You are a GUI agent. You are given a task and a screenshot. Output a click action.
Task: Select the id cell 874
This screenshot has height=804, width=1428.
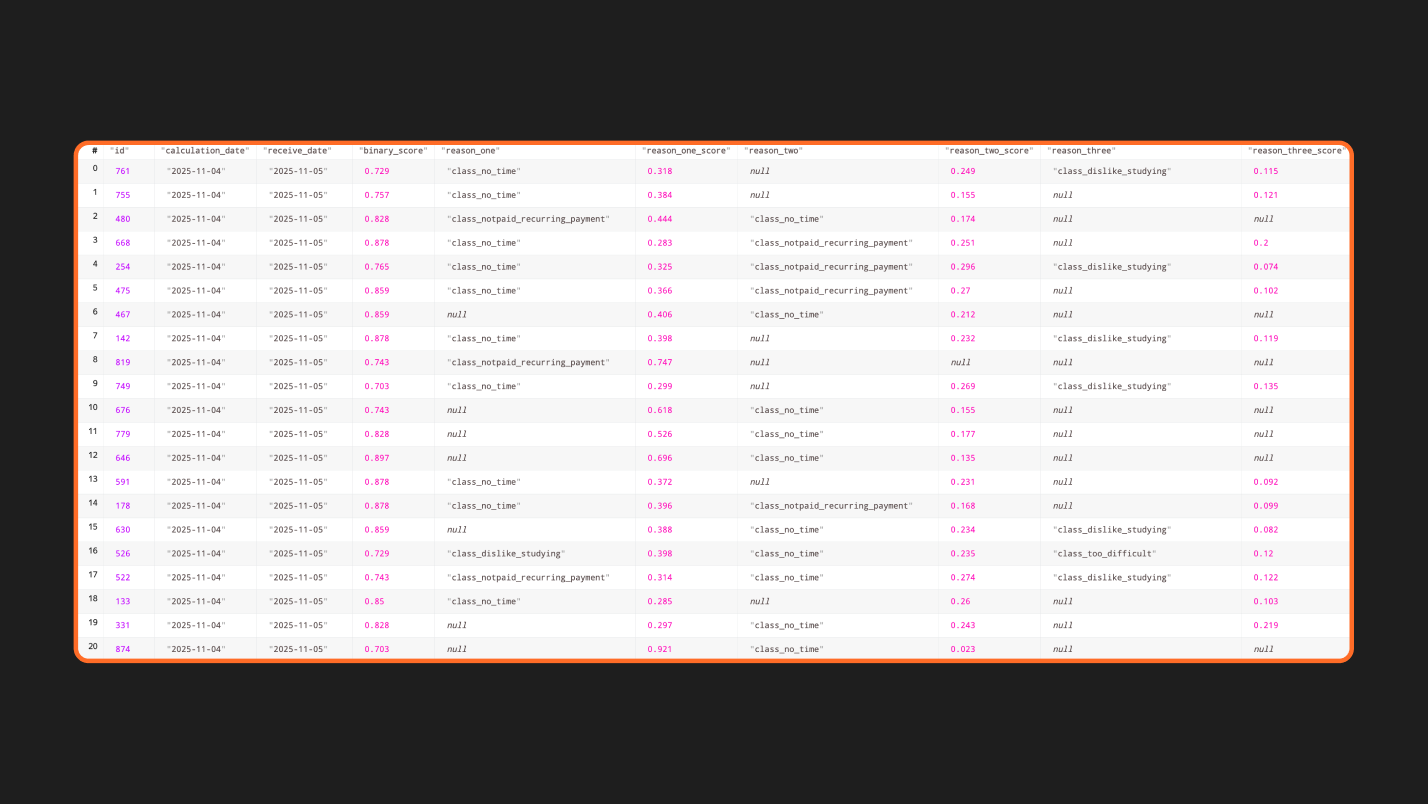122,650
